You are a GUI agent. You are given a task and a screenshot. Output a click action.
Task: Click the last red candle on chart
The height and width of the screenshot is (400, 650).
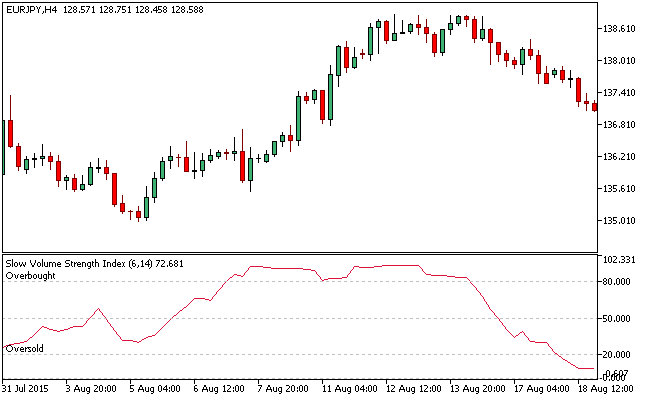pos(594,106)
